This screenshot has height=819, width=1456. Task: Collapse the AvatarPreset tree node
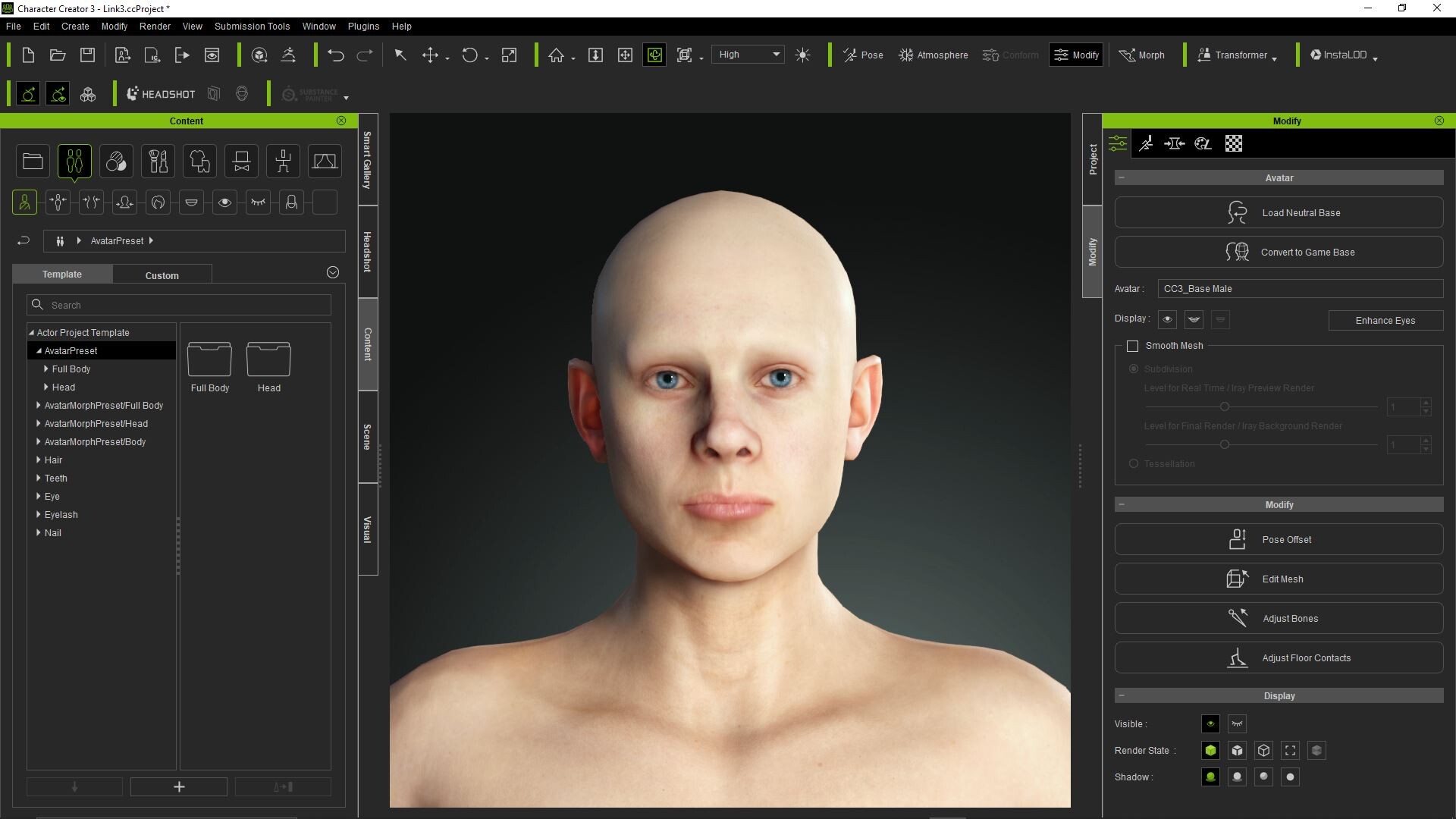(39, 350)
